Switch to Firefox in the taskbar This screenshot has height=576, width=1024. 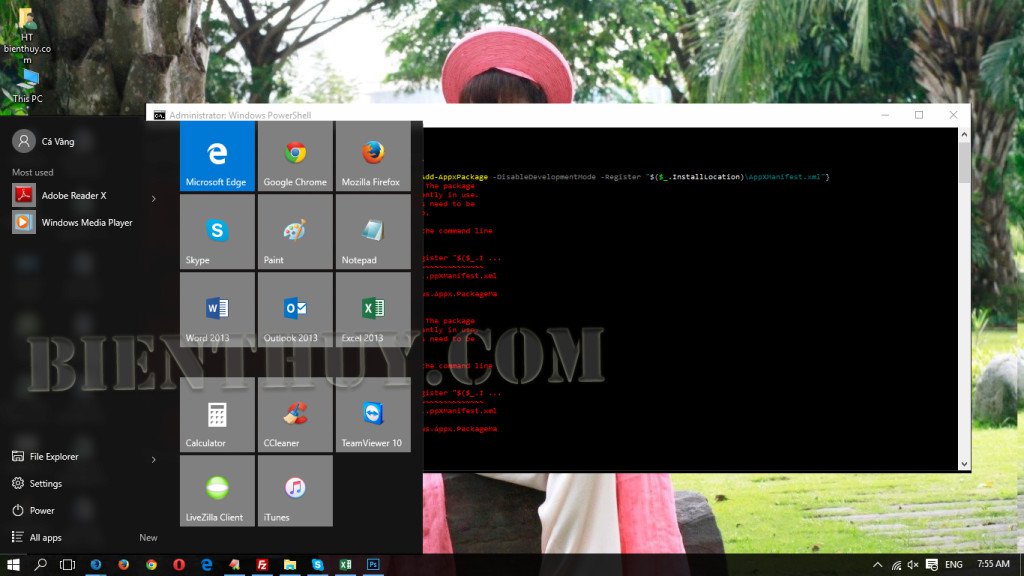tap(123, 565)
